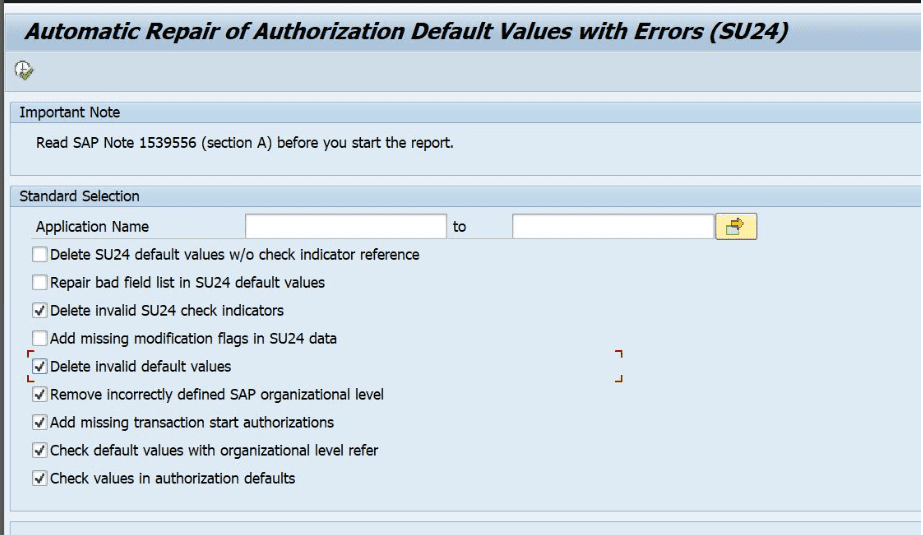Uncheck Check default values with organizational level
This screenshot has height=535, width=923.
point(40,451)
